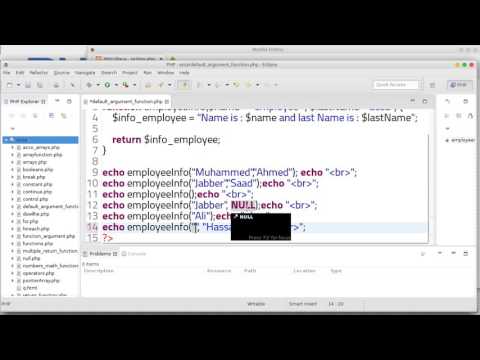Click the Debug bug icon in toolbar
Viewport: 480px width, 360px height.
pos(89,85)
